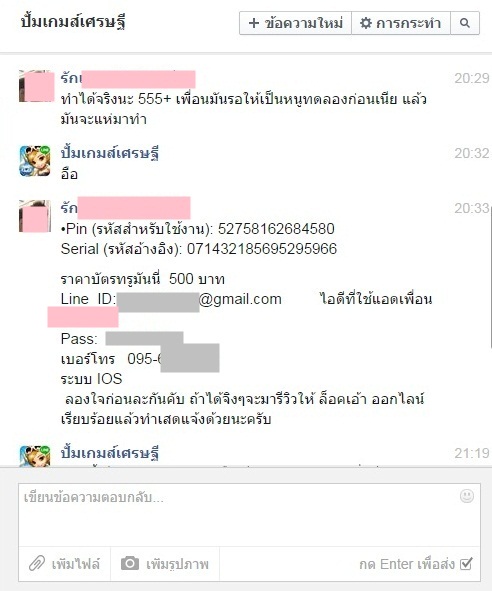Click the paperclip เพิ่มไฟล์ icon

37,564
